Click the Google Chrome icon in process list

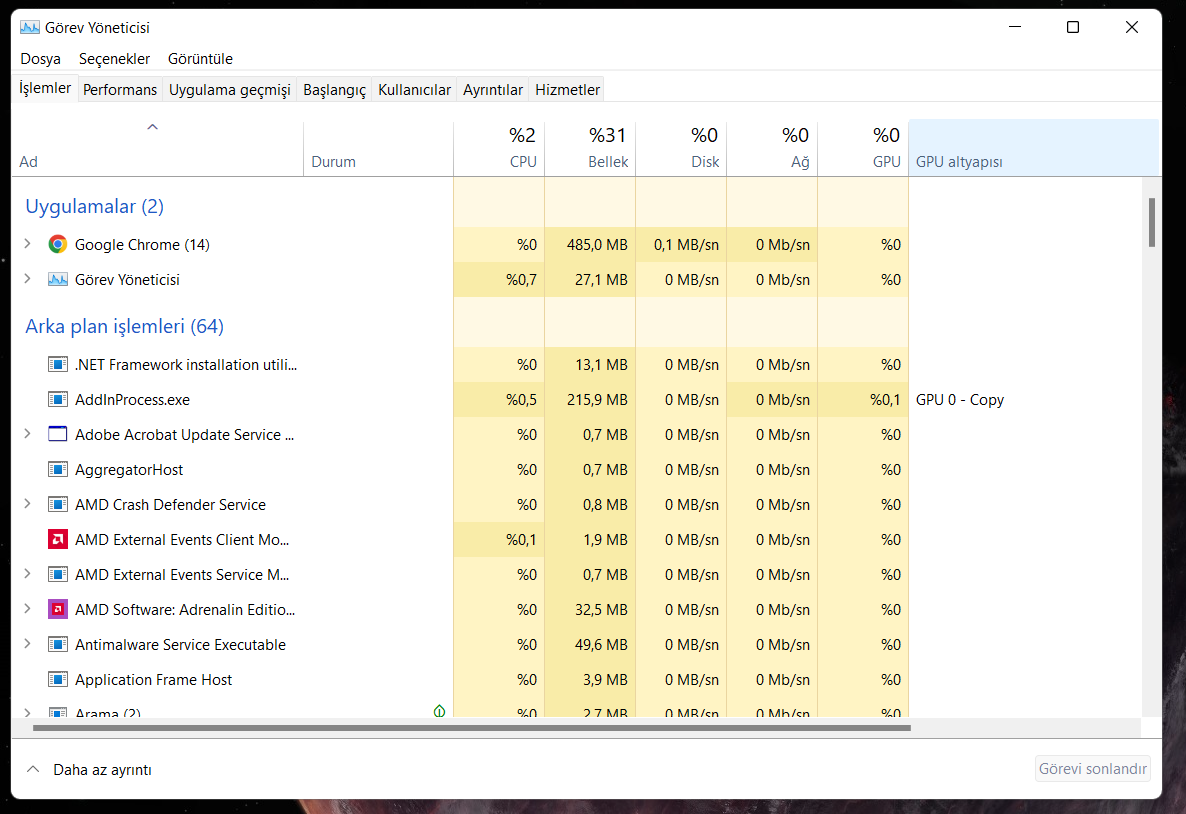(58, 244)
